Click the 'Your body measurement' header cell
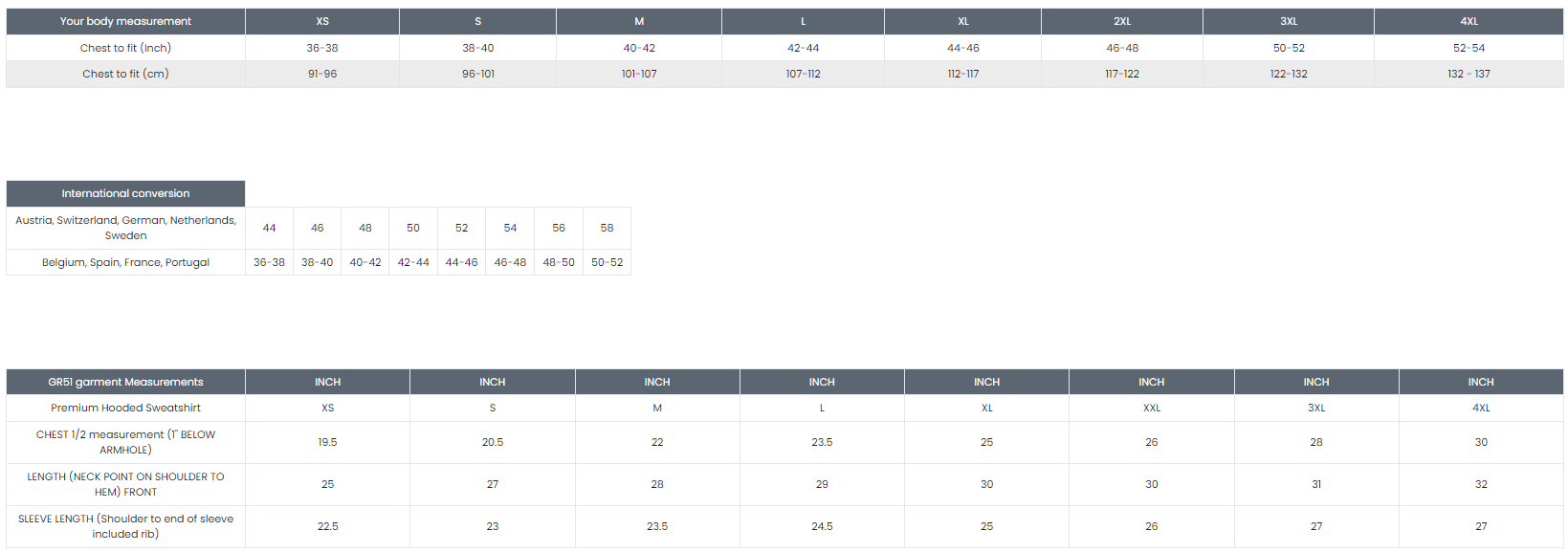Screen dimensions: 1568x553 coord(125,21)
